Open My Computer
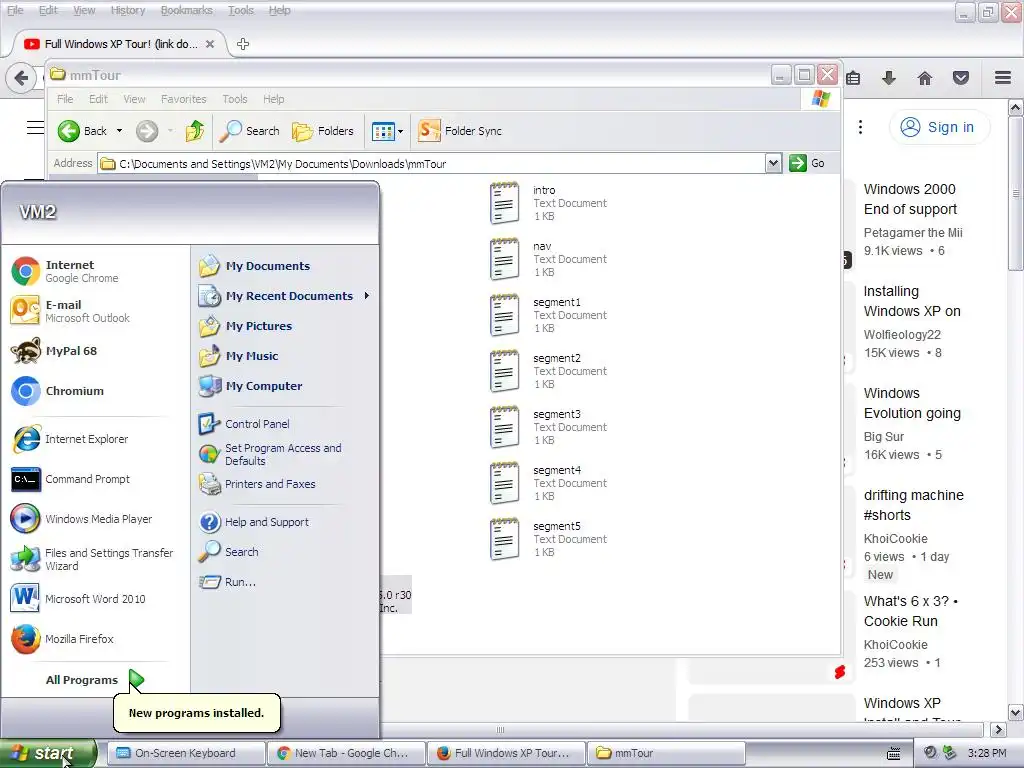1024x768 pixels. pyautogui.click(x=251, y=386)
